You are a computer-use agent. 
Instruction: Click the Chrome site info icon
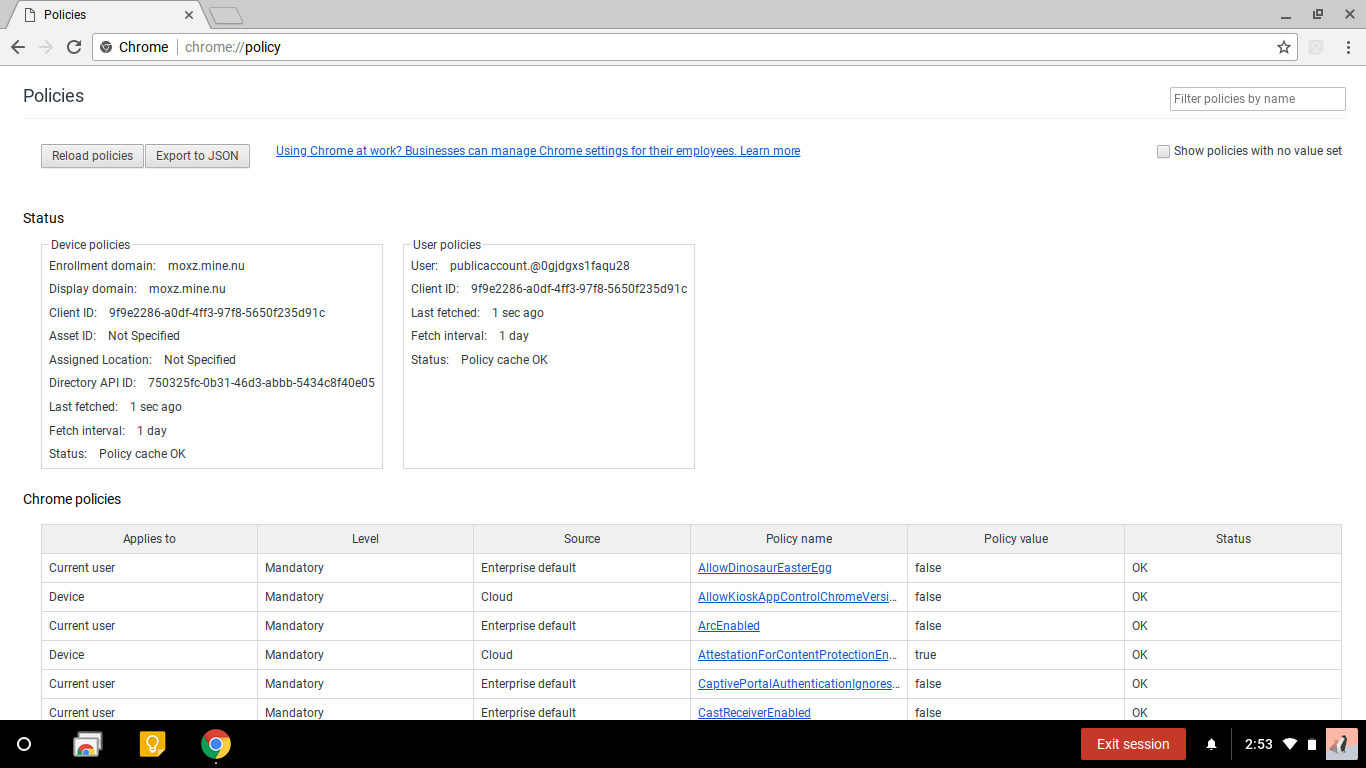pos(107,47)
